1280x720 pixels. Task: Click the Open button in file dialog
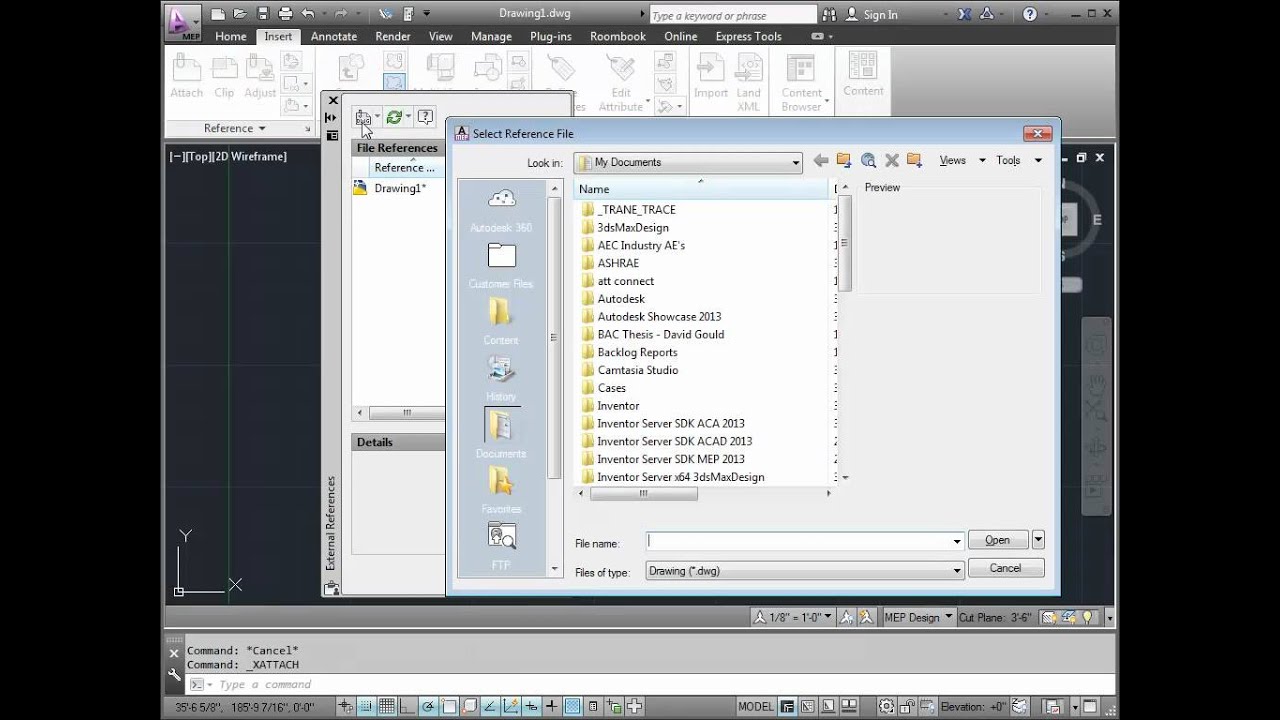point(998,539)
